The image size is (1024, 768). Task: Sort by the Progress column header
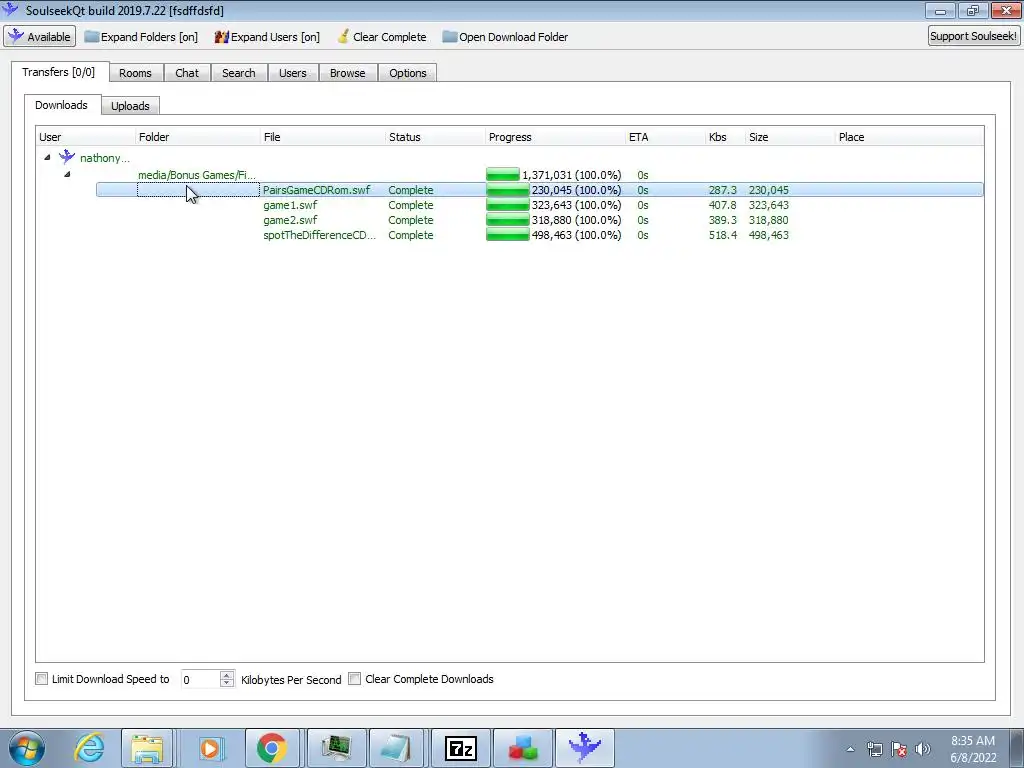555,137
